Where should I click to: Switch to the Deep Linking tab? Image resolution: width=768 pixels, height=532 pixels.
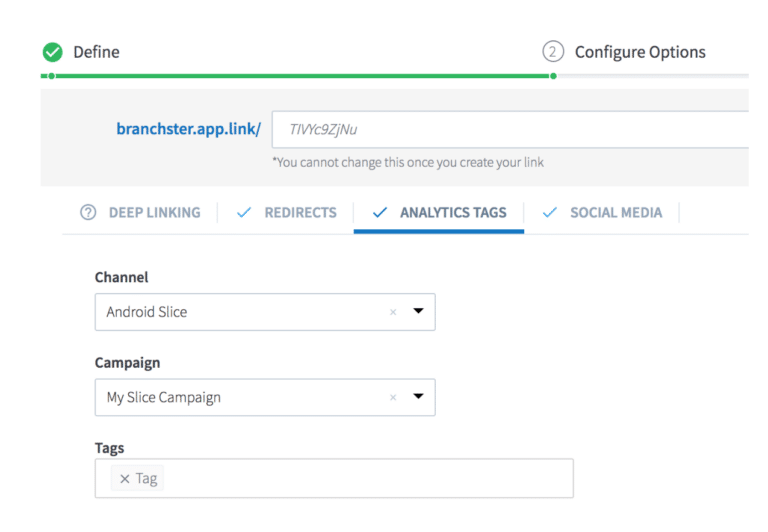coord(154,212)
